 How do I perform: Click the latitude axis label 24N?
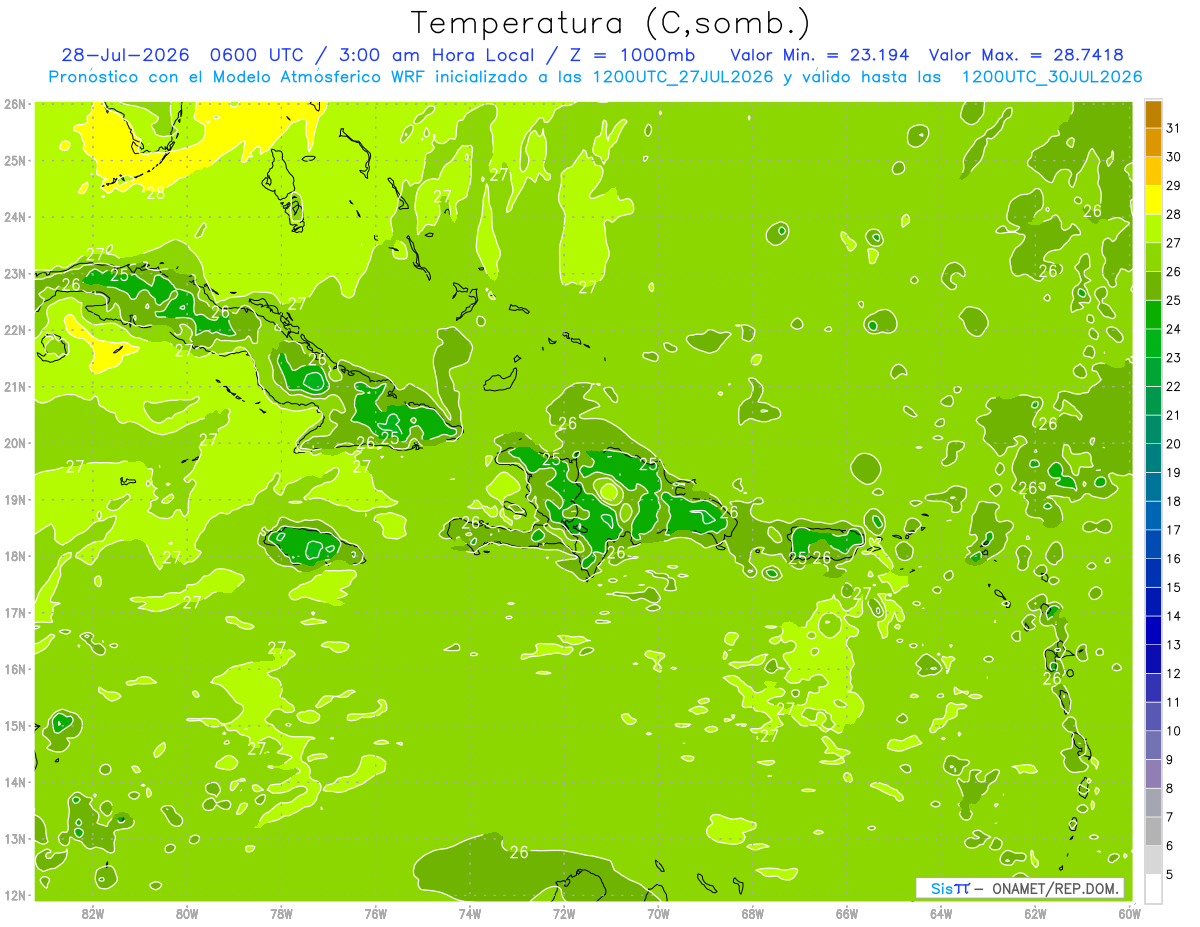[x=14, y=217]
